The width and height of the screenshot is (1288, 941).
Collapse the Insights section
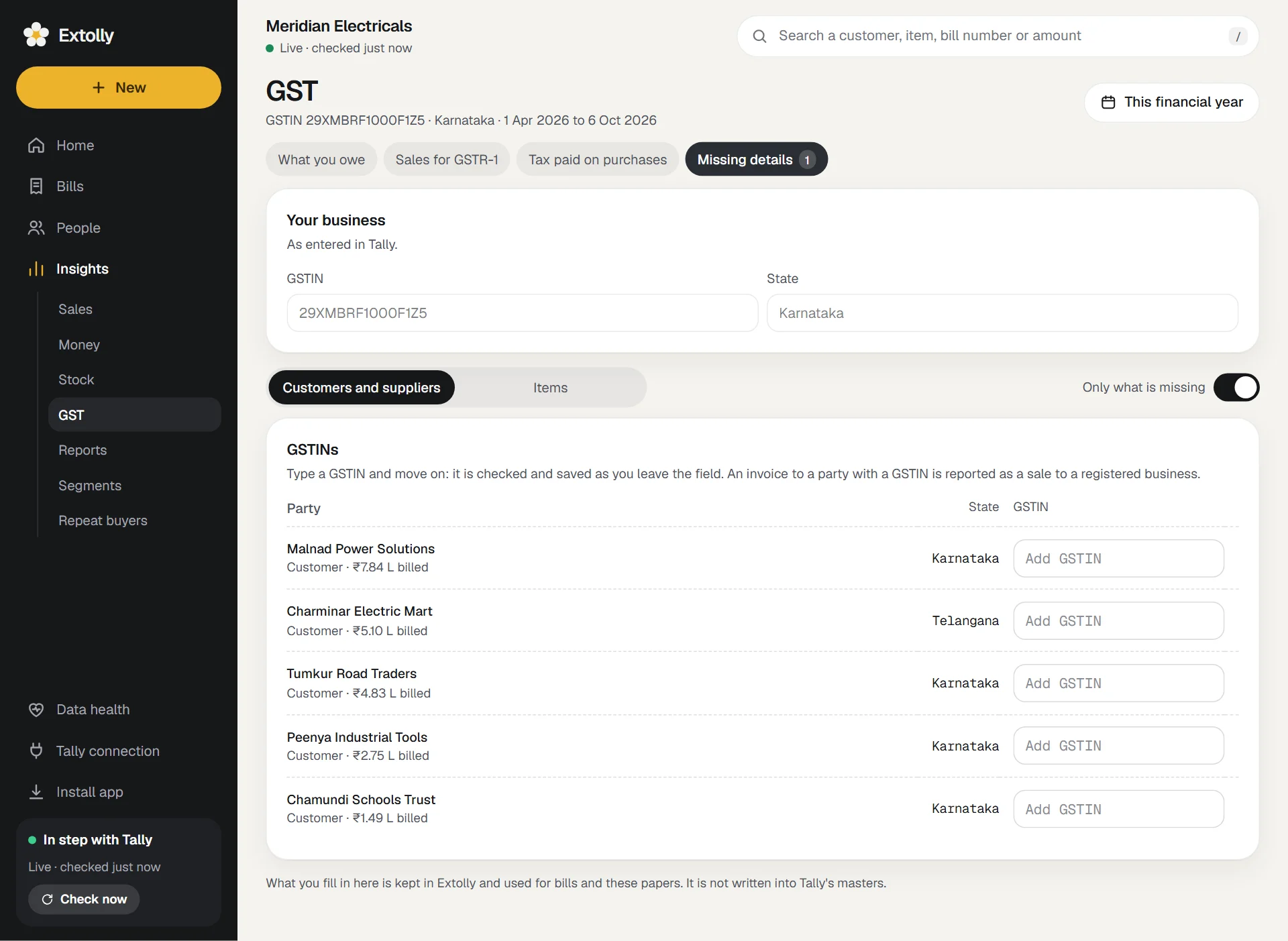point(119,269)
